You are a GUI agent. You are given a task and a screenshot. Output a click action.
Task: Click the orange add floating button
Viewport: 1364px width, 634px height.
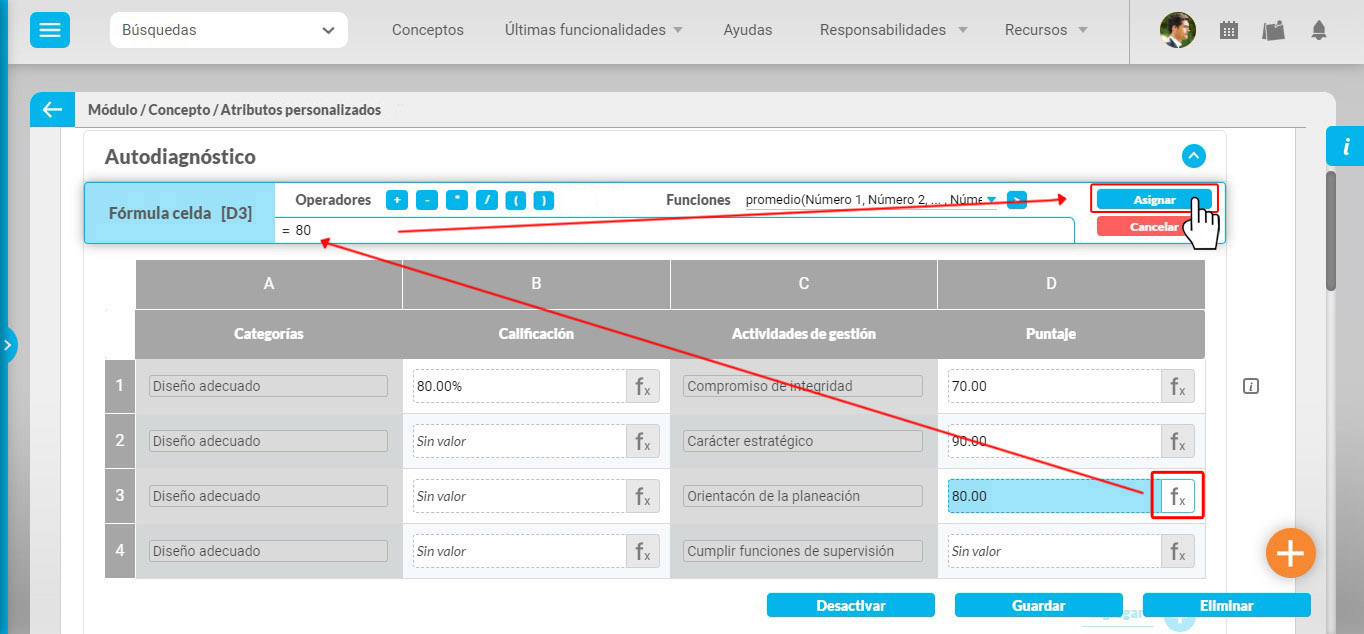(1290, 553)
